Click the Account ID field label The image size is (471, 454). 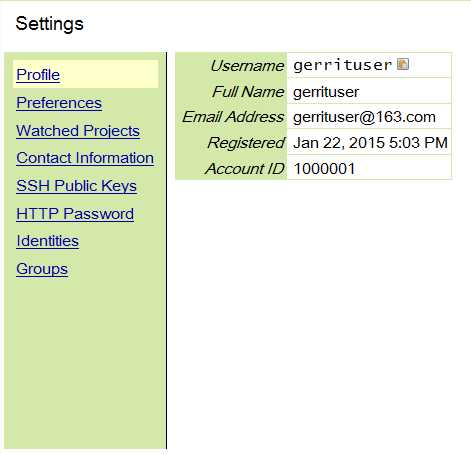point(245,169)
